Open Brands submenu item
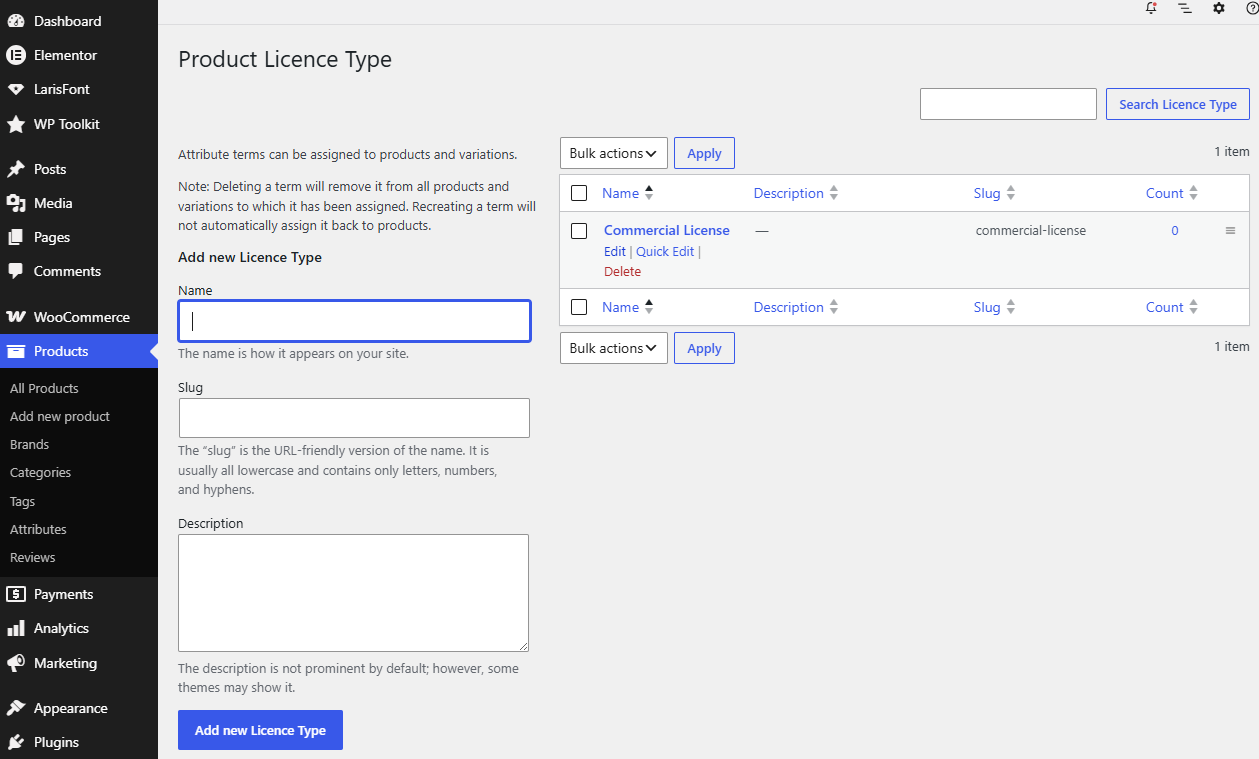Viewport: 1259px width, 759px height. (x=29, y=444)
